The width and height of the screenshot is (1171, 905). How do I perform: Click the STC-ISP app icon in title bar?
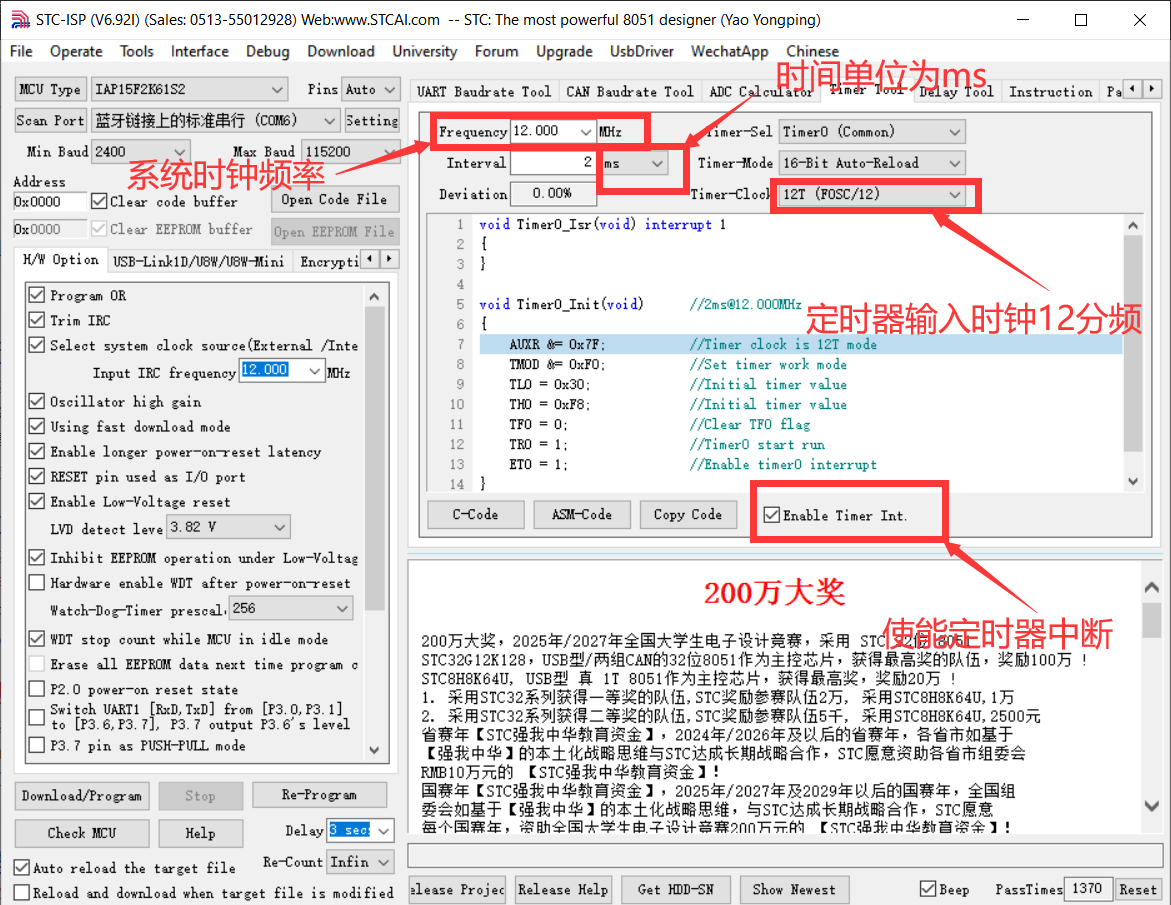click(x=20, y=20)
